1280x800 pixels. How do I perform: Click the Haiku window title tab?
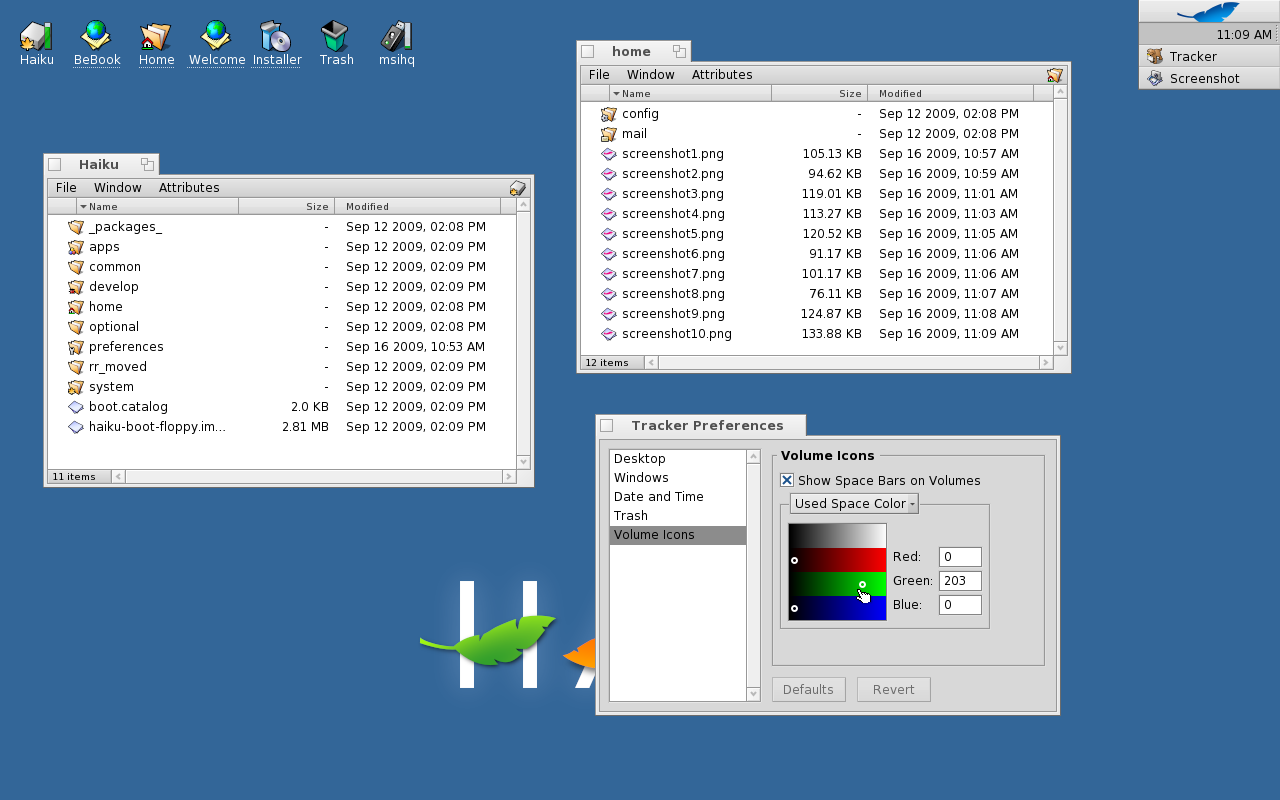(101, 165)
